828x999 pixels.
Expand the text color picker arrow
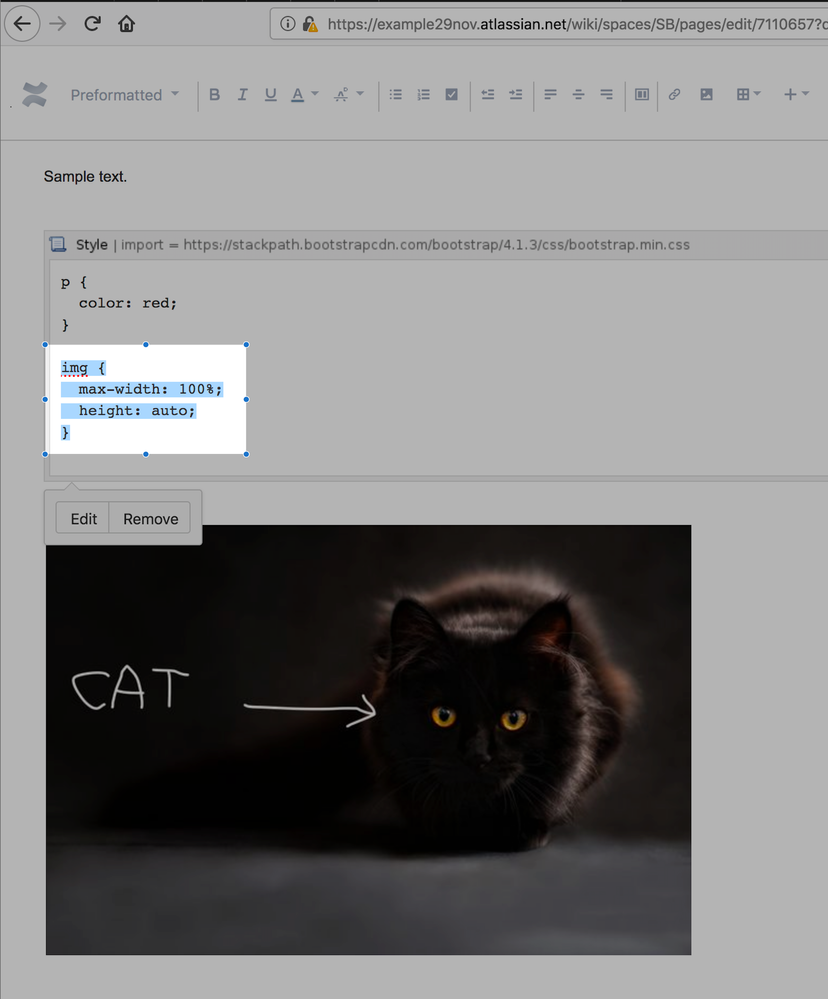coord(315,94)
